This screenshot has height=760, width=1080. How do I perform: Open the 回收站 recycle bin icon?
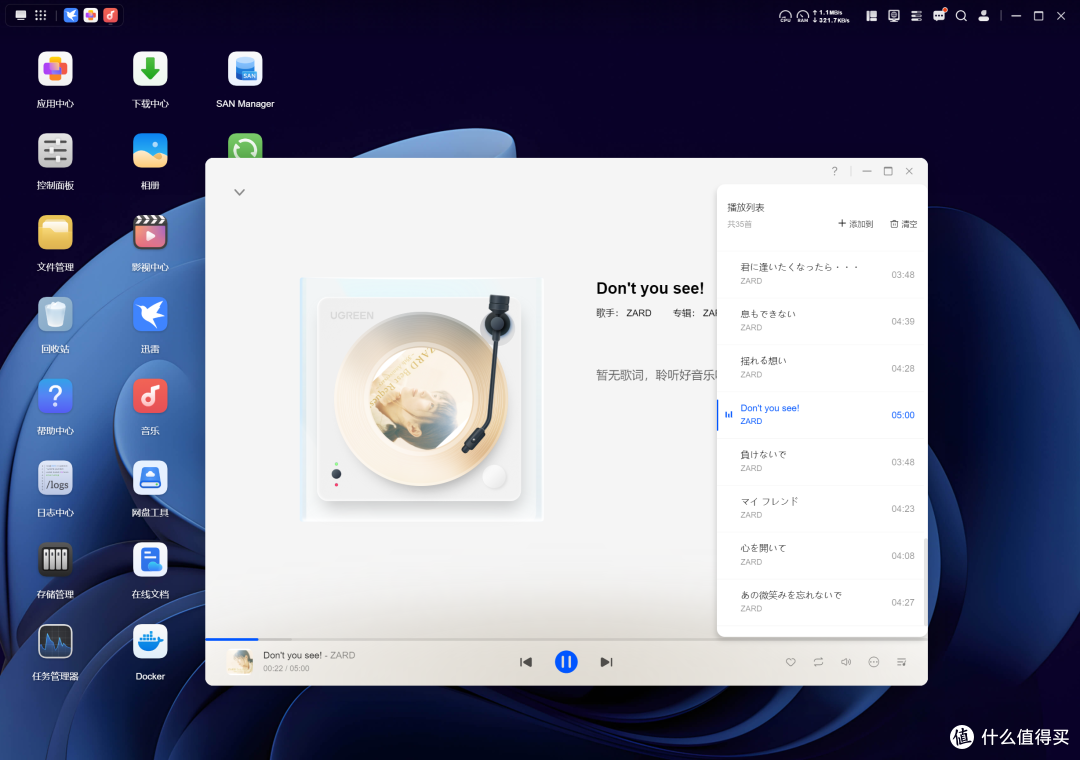55,315
